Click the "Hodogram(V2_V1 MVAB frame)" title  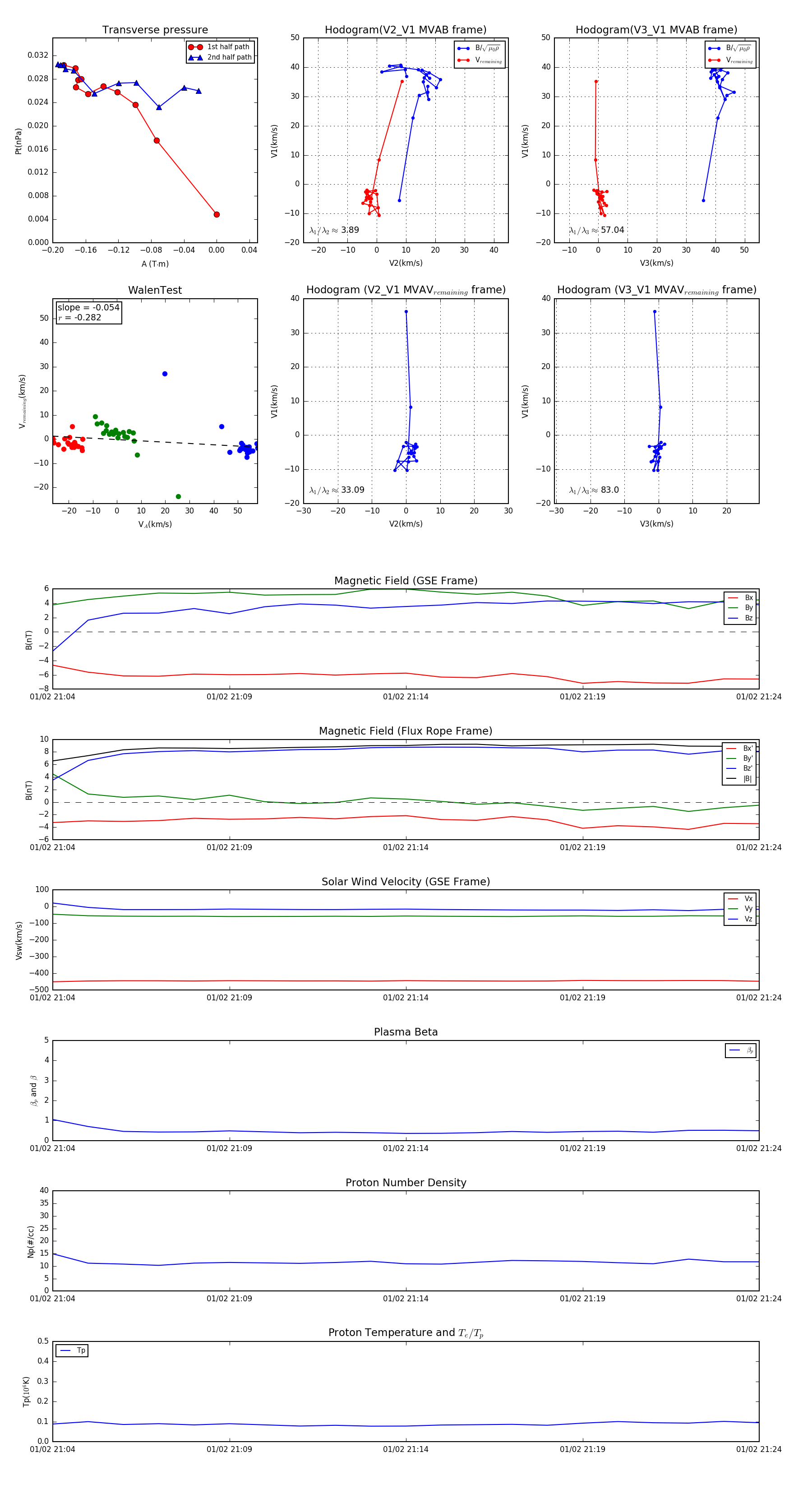tap(405, 30)
